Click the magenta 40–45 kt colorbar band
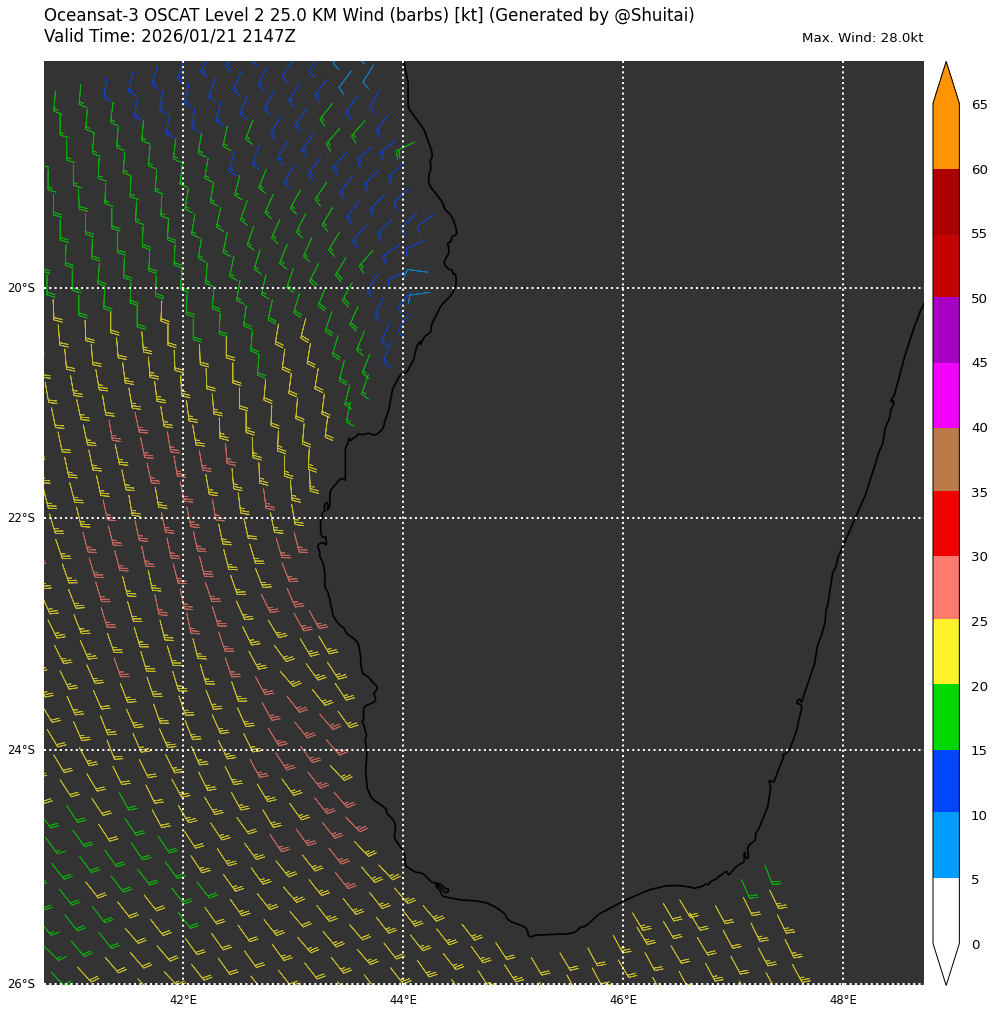 pyautogui.click(x=945, y=395)
